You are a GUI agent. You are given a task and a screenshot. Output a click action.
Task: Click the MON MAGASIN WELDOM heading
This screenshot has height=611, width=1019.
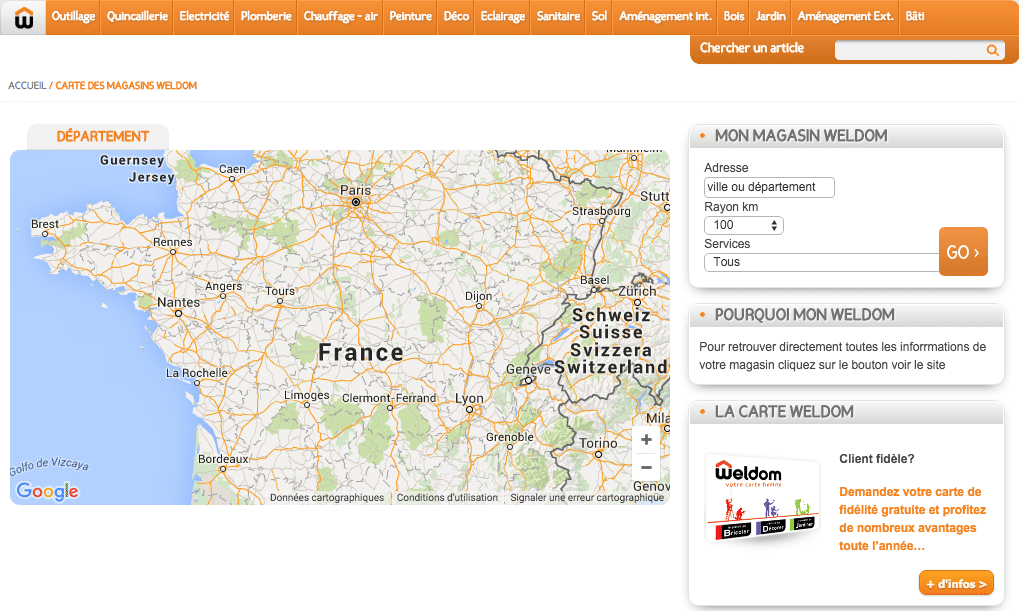pos(801,136)
